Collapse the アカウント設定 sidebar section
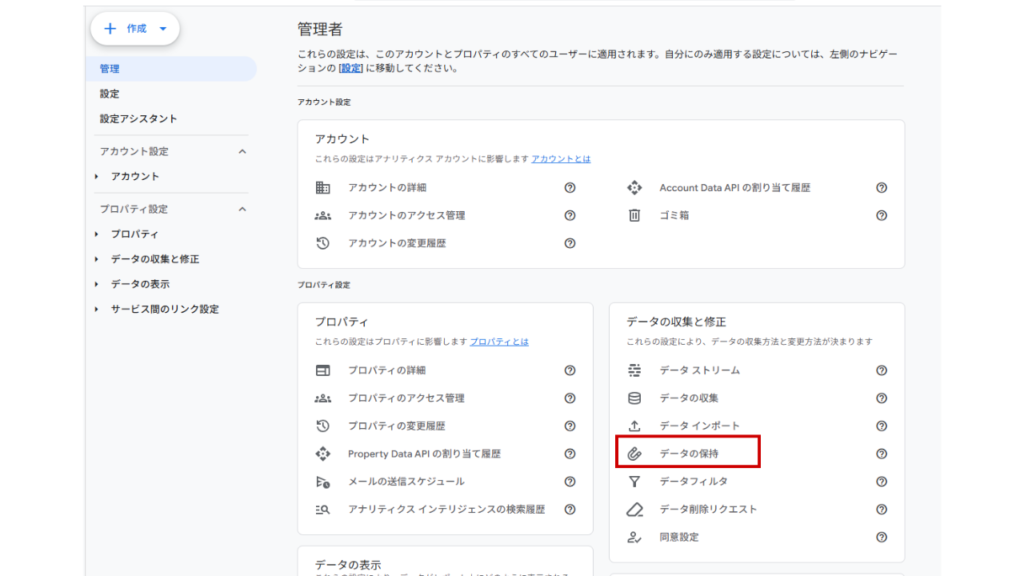Viewport: 1024px width, 576px height. coord(242,151)
